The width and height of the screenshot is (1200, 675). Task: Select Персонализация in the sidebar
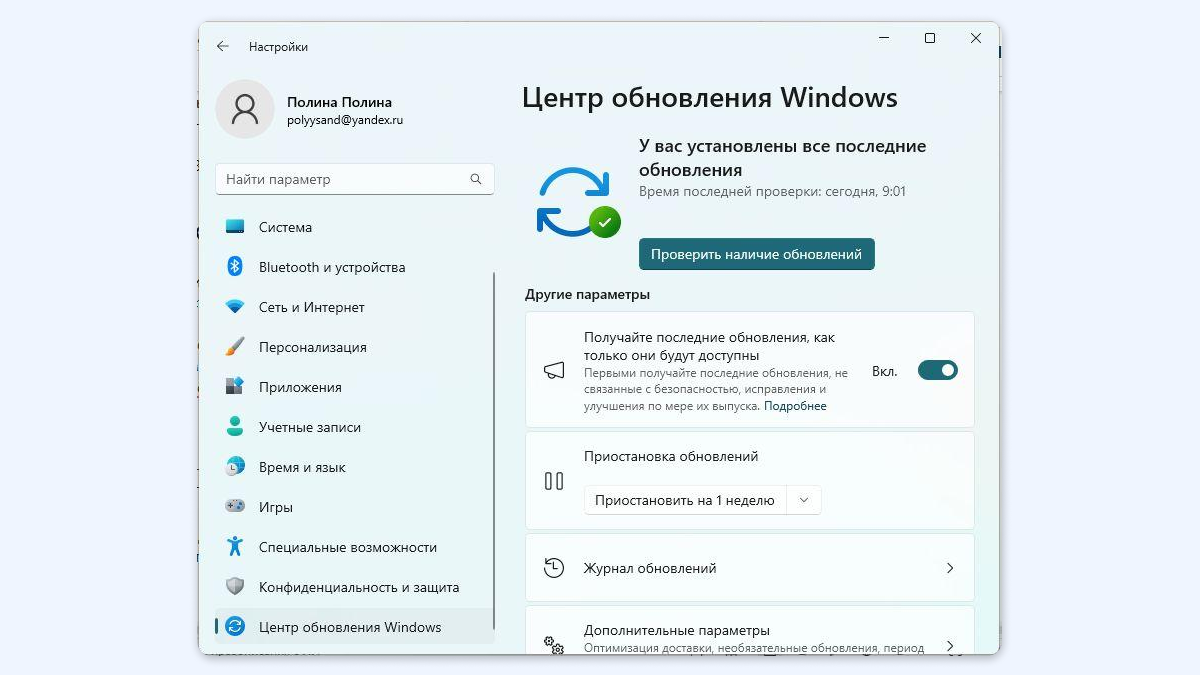354,347
